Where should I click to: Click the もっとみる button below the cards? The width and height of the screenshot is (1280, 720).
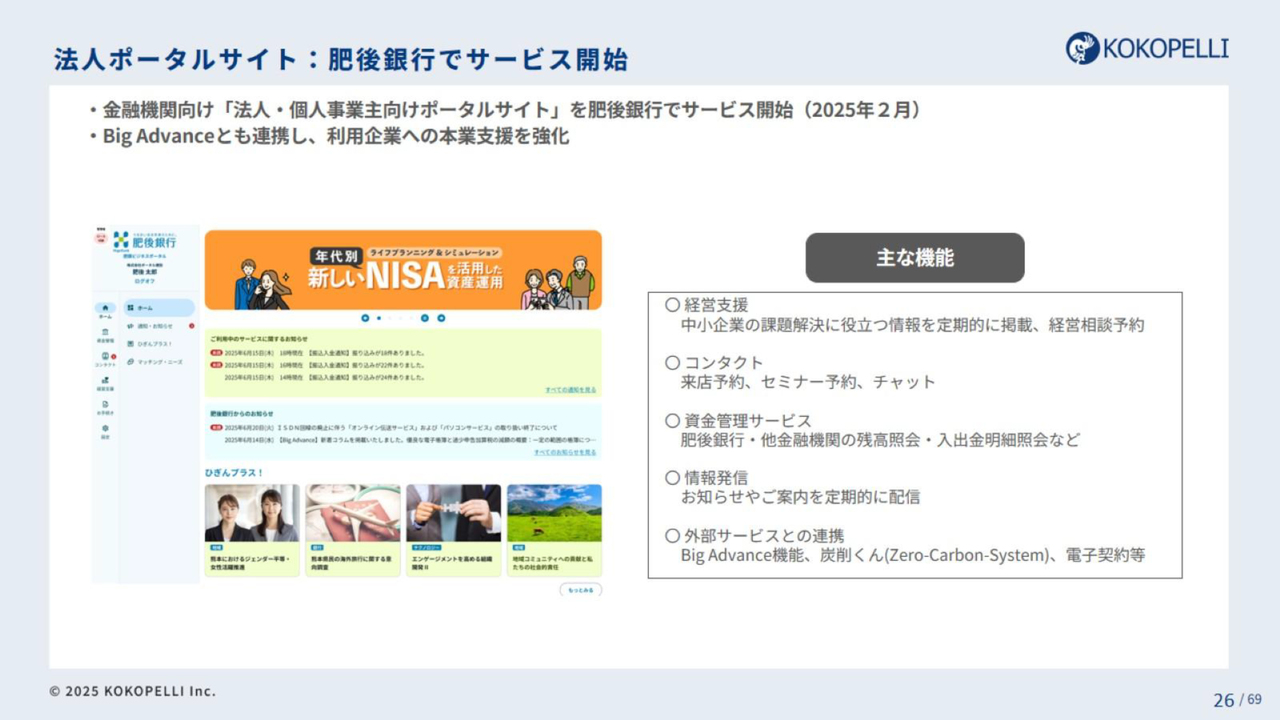pyautogui.click(x=580, y=590)
